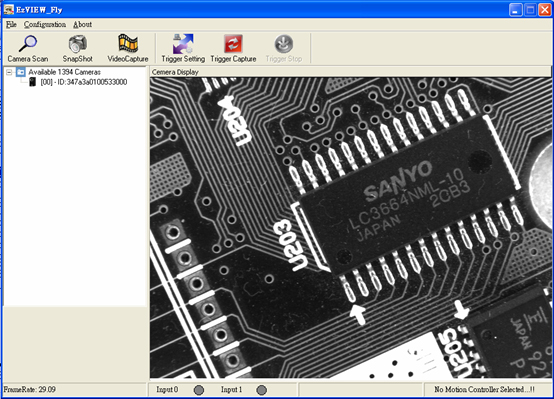554x399 pixels.
Task: Open the About menu
Action: coord(83,24)
